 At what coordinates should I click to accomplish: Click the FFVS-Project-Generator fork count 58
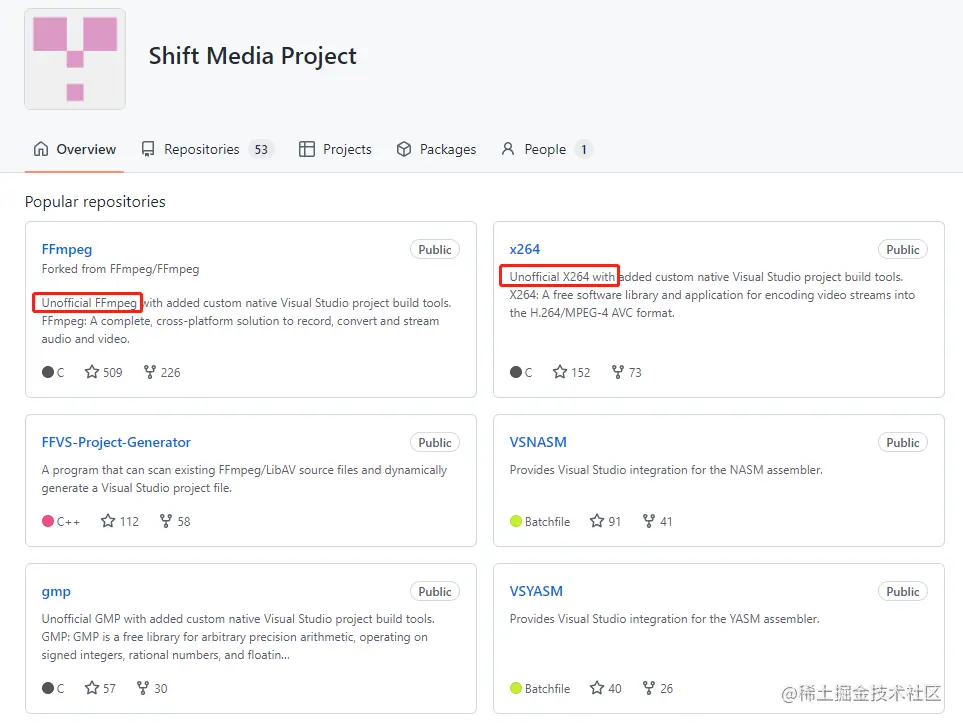point(184,522)
